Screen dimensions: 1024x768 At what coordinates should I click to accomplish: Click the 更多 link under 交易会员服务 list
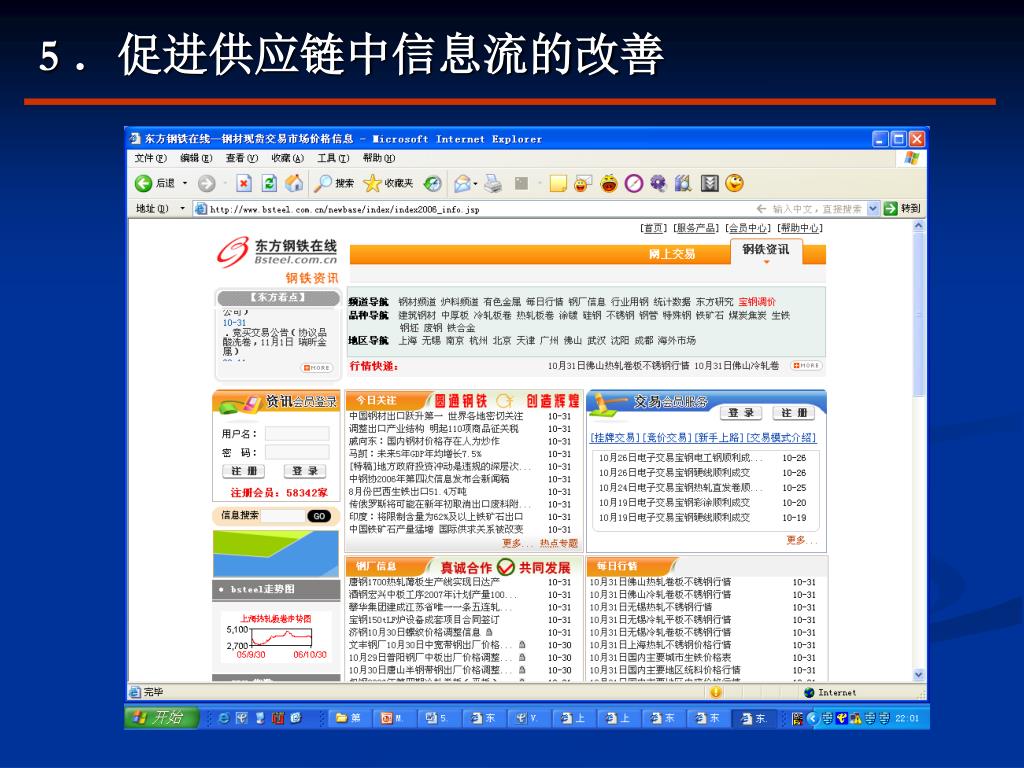pos(801,540)
